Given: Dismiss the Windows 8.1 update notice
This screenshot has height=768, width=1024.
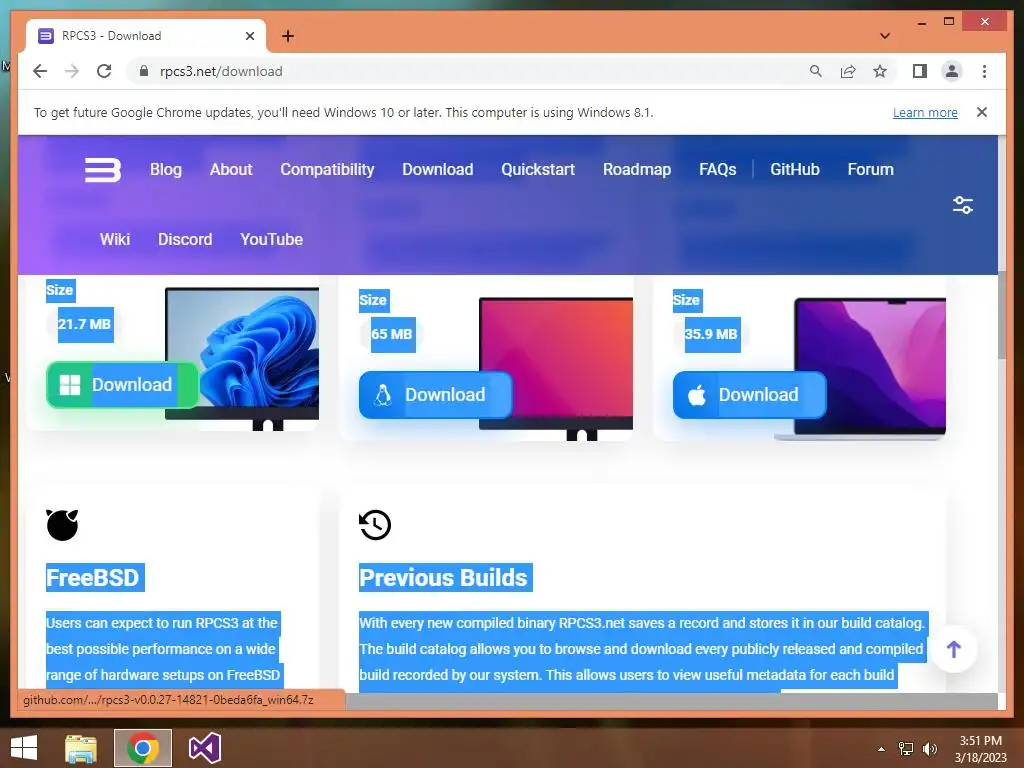Looking at the screenshot, I should pos(982,112).
